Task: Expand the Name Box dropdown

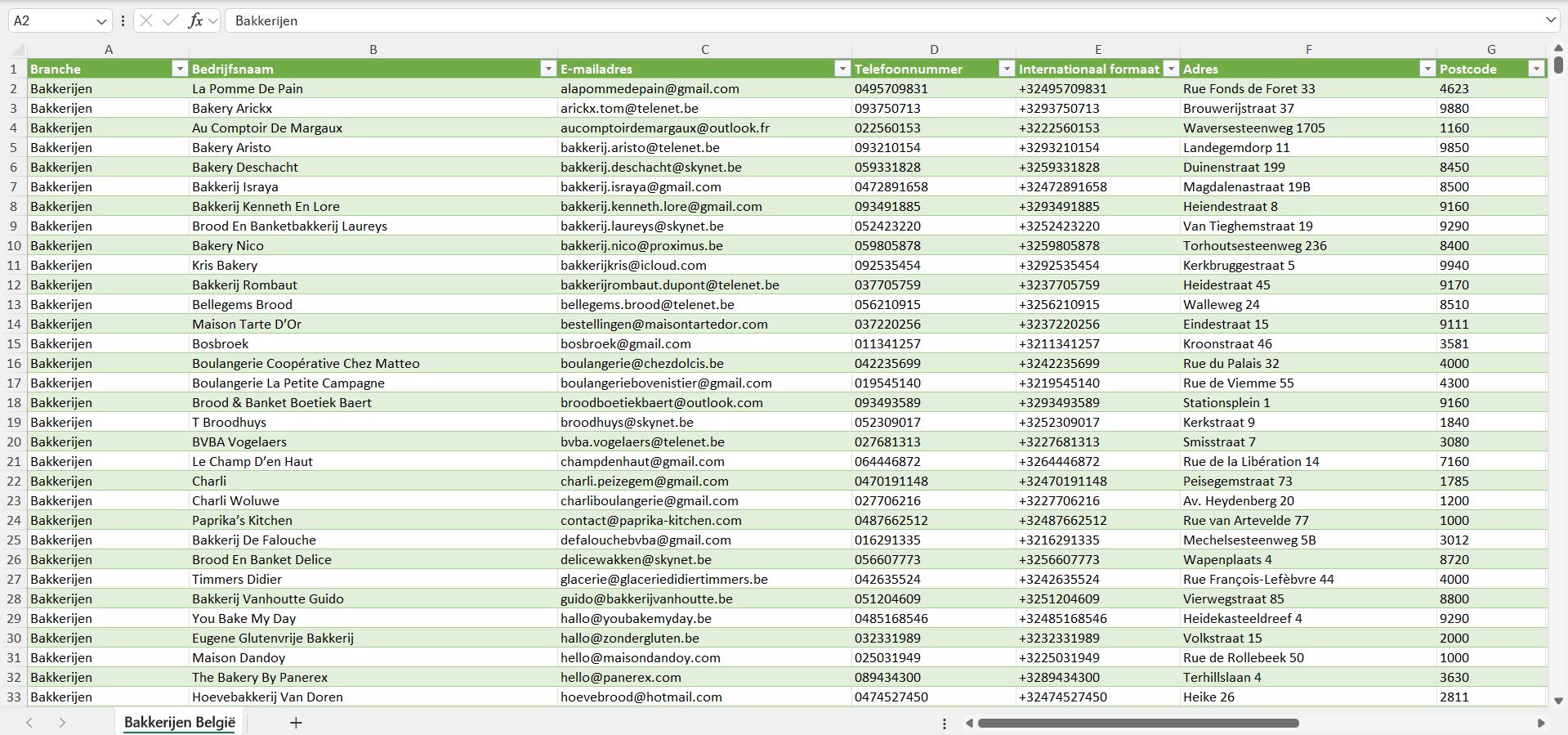Action: (101, 21)
